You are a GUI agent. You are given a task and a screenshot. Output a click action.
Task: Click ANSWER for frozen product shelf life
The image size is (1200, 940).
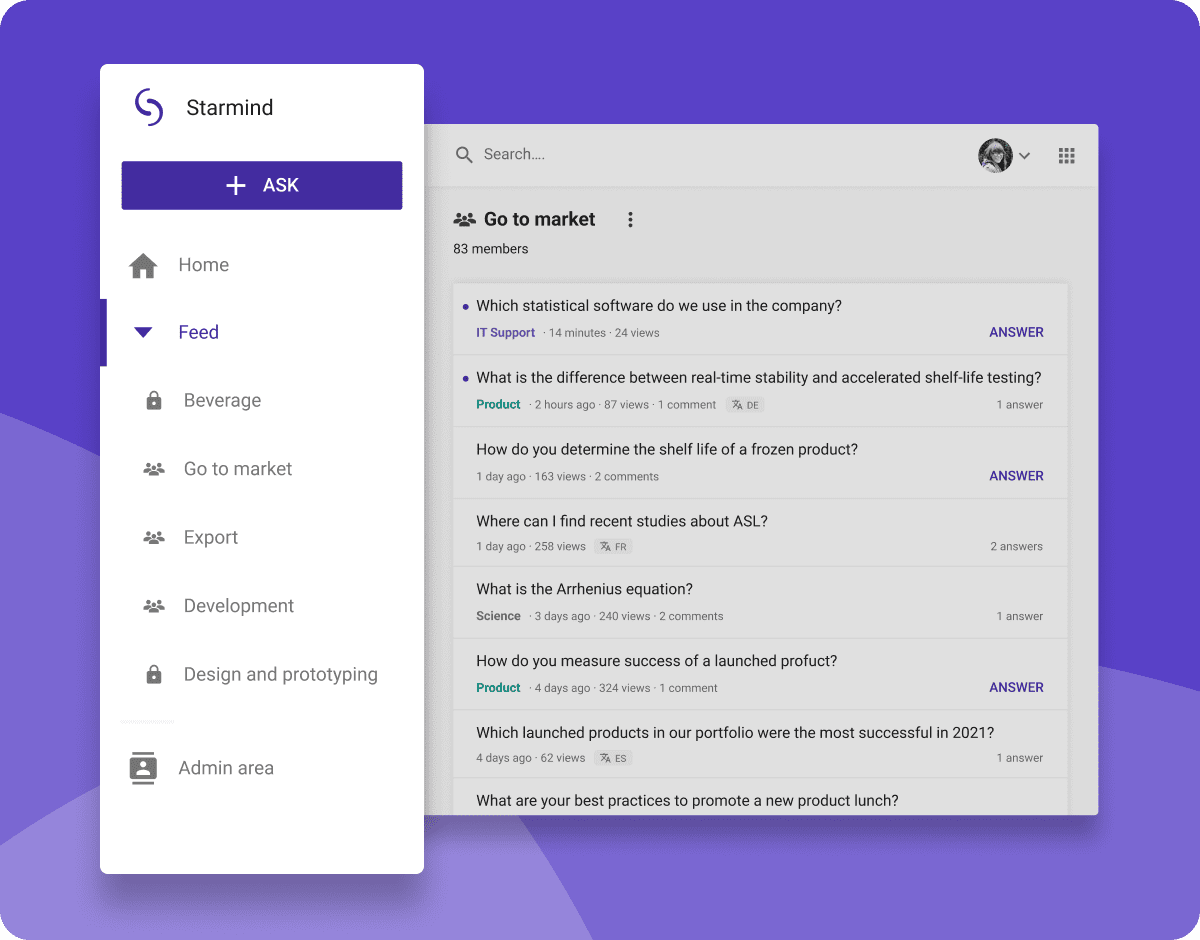[x=1016, y=476]
